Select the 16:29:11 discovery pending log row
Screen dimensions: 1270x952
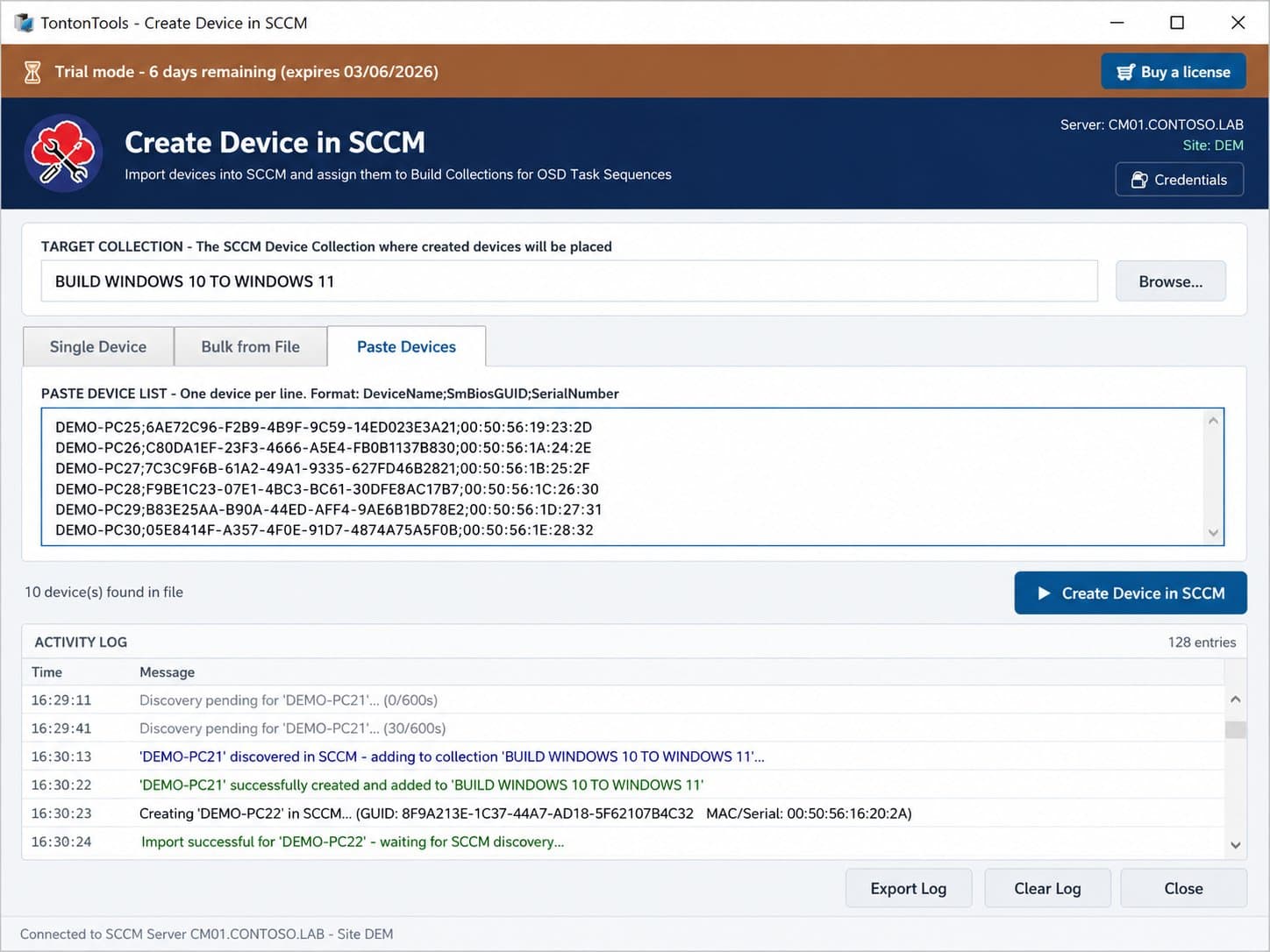(623, 700)
